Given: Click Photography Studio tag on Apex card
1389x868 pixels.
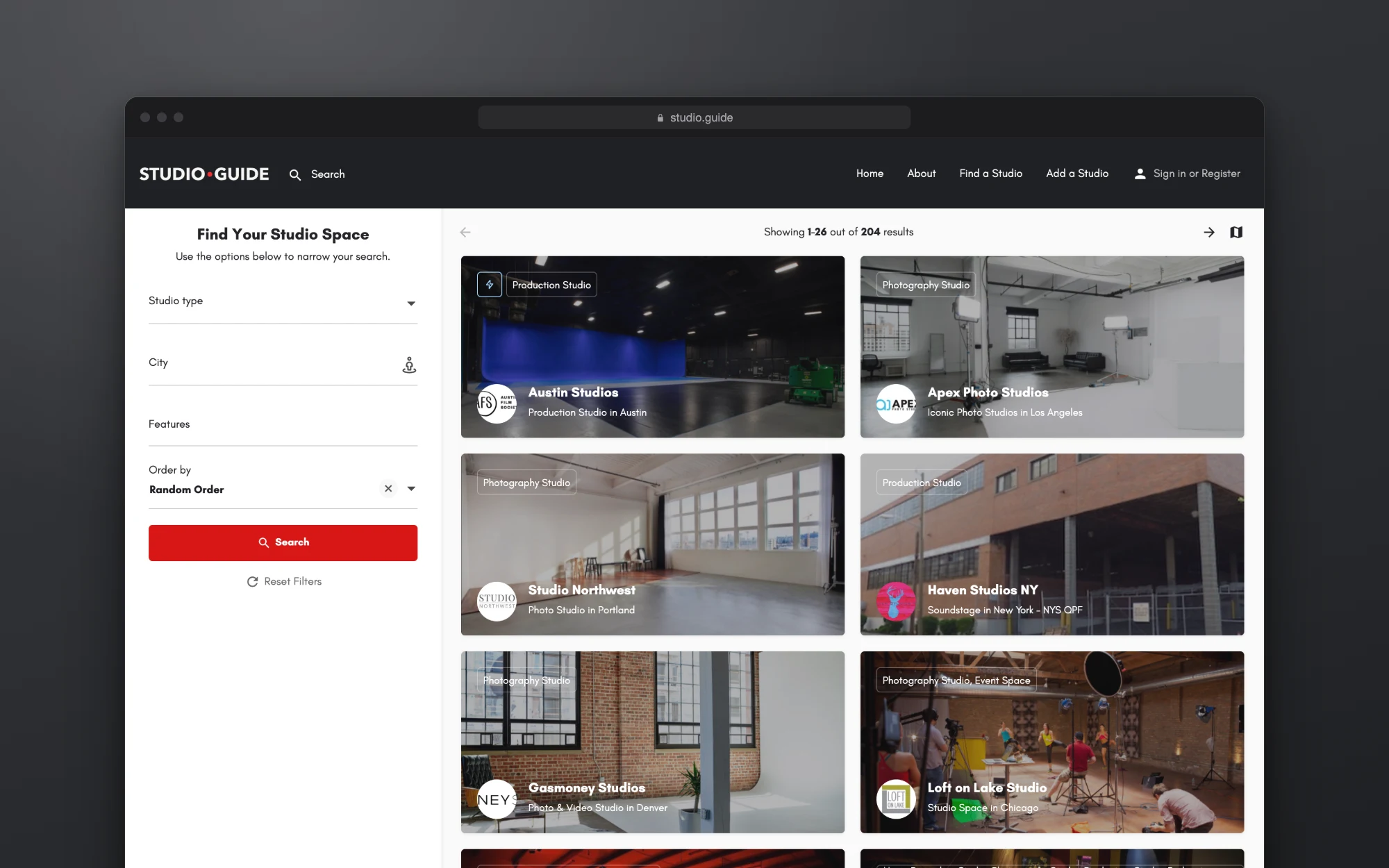Looking at the screenshot, I should pos(926,285).
